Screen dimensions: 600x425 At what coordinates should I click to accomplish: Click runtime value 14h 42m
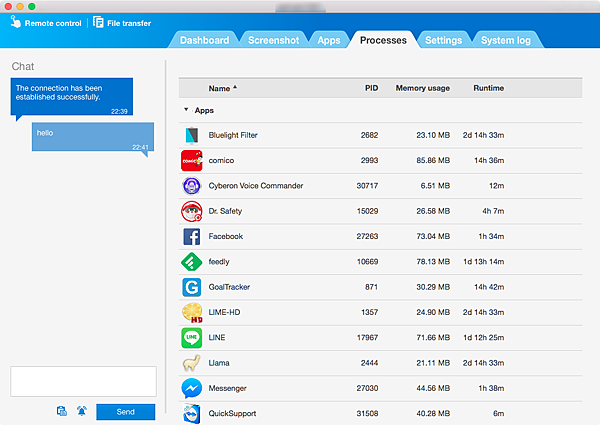(x=489, y=287)
